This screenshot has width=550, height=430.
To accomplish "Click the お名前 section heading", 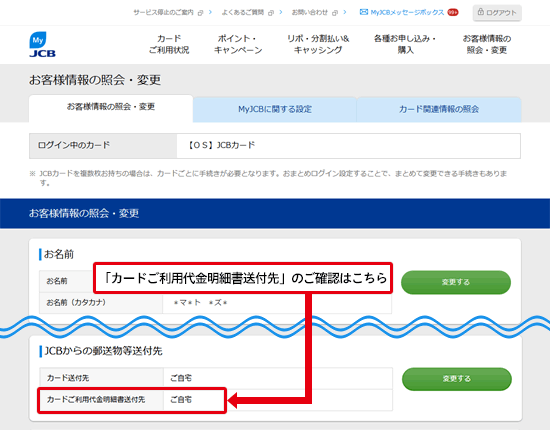I will pyautogui.click(x=59, y=254).
